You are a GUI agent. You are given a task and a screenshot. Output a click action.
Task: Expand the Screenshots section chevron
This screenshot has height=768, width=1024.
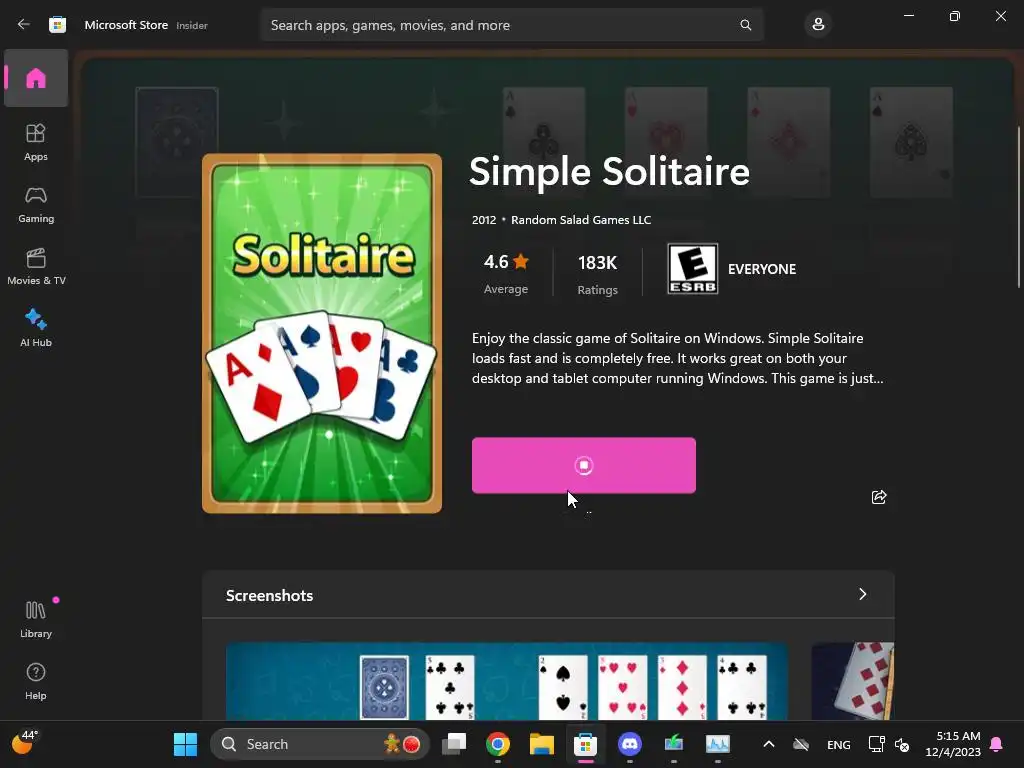click(x=863, y=594)
